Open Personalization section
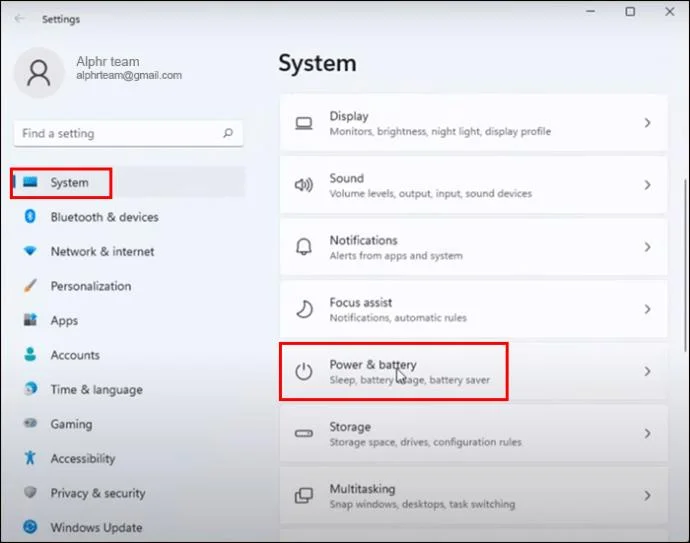The image size is (690, 543). coord(128,286)
